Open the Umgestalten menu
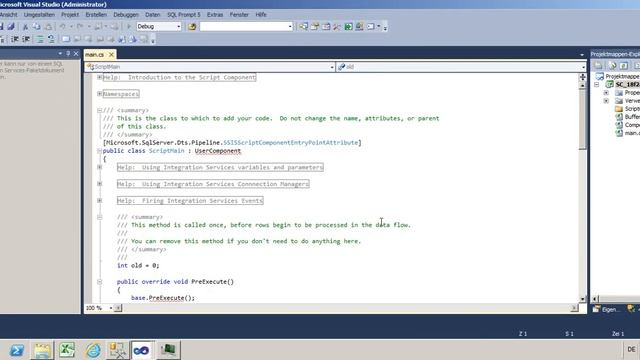 (x=39, y=15)
